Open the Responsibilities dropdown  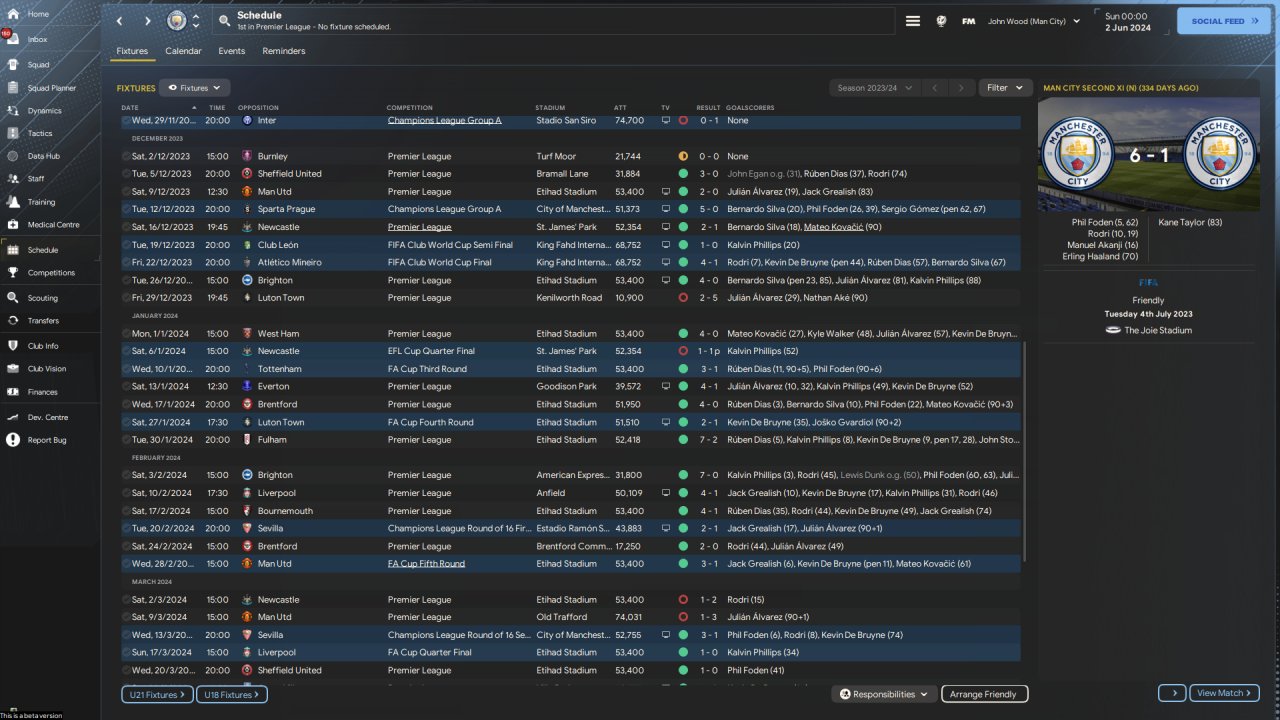point(884,694)
